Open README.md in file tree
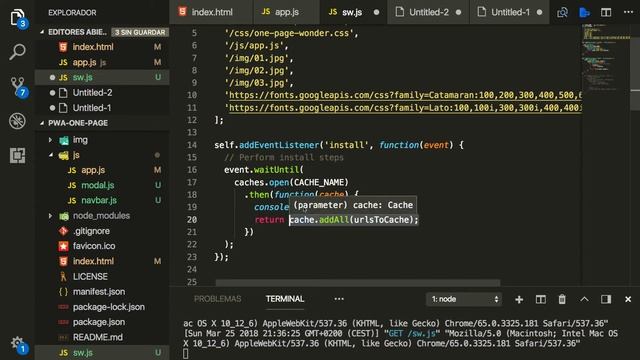Image resolution: width=640 pixels, height=360 pixels. (x=102, y=338)
